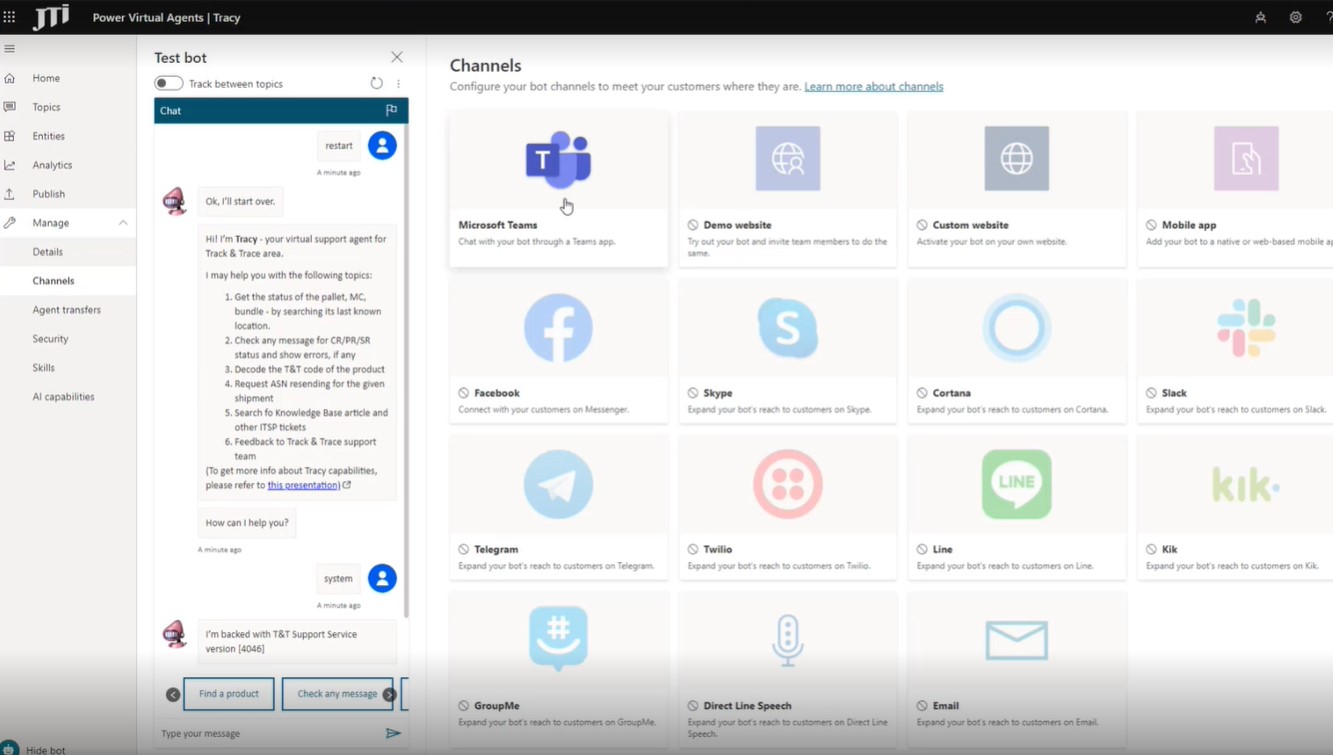Open the Custom website channel tile
This screenshot has height=755, width=1333.
click(x=1017, y=189)
